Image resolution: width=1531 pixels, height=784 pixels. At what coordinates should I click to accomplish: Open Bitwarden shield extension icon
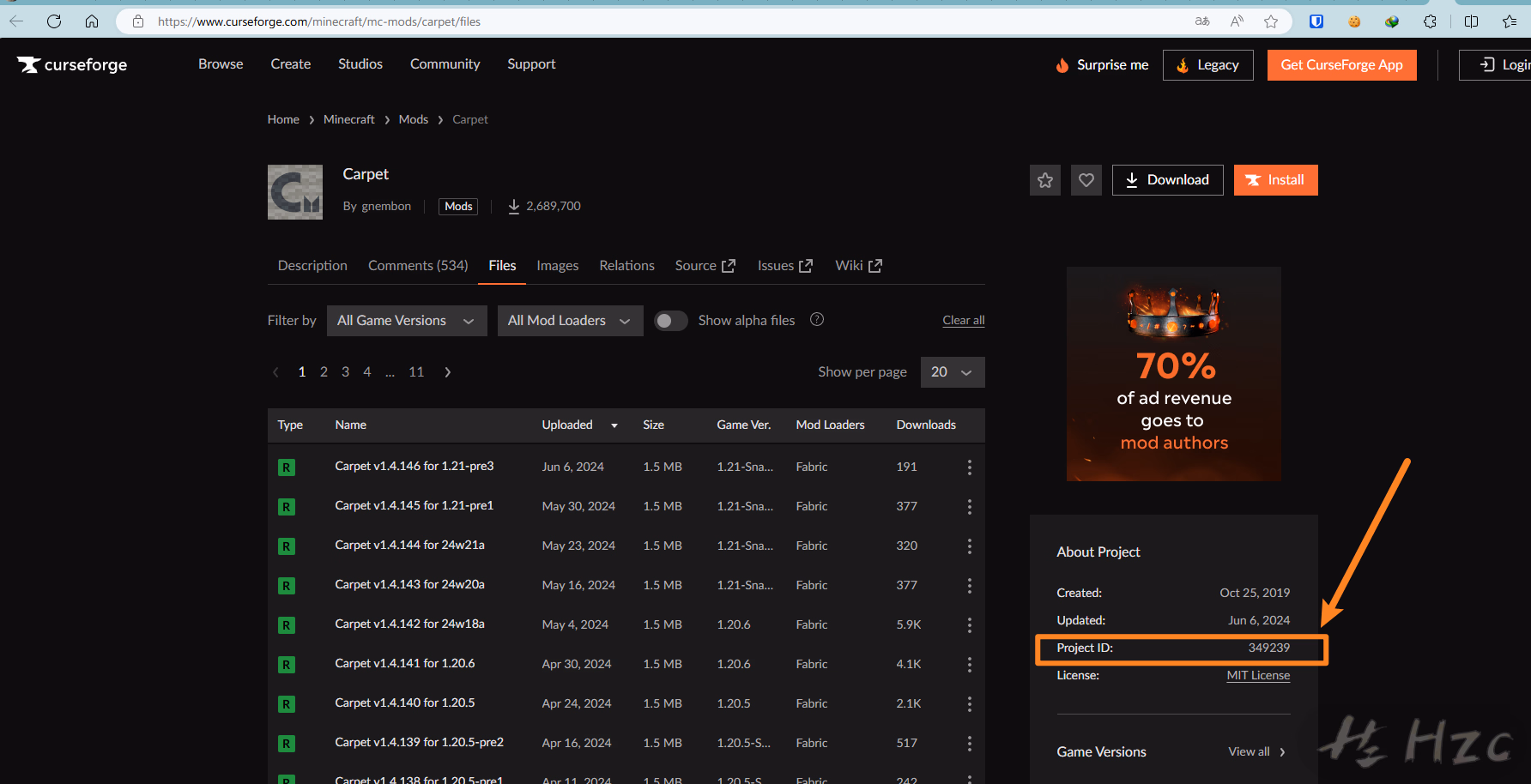[1316, 21]
